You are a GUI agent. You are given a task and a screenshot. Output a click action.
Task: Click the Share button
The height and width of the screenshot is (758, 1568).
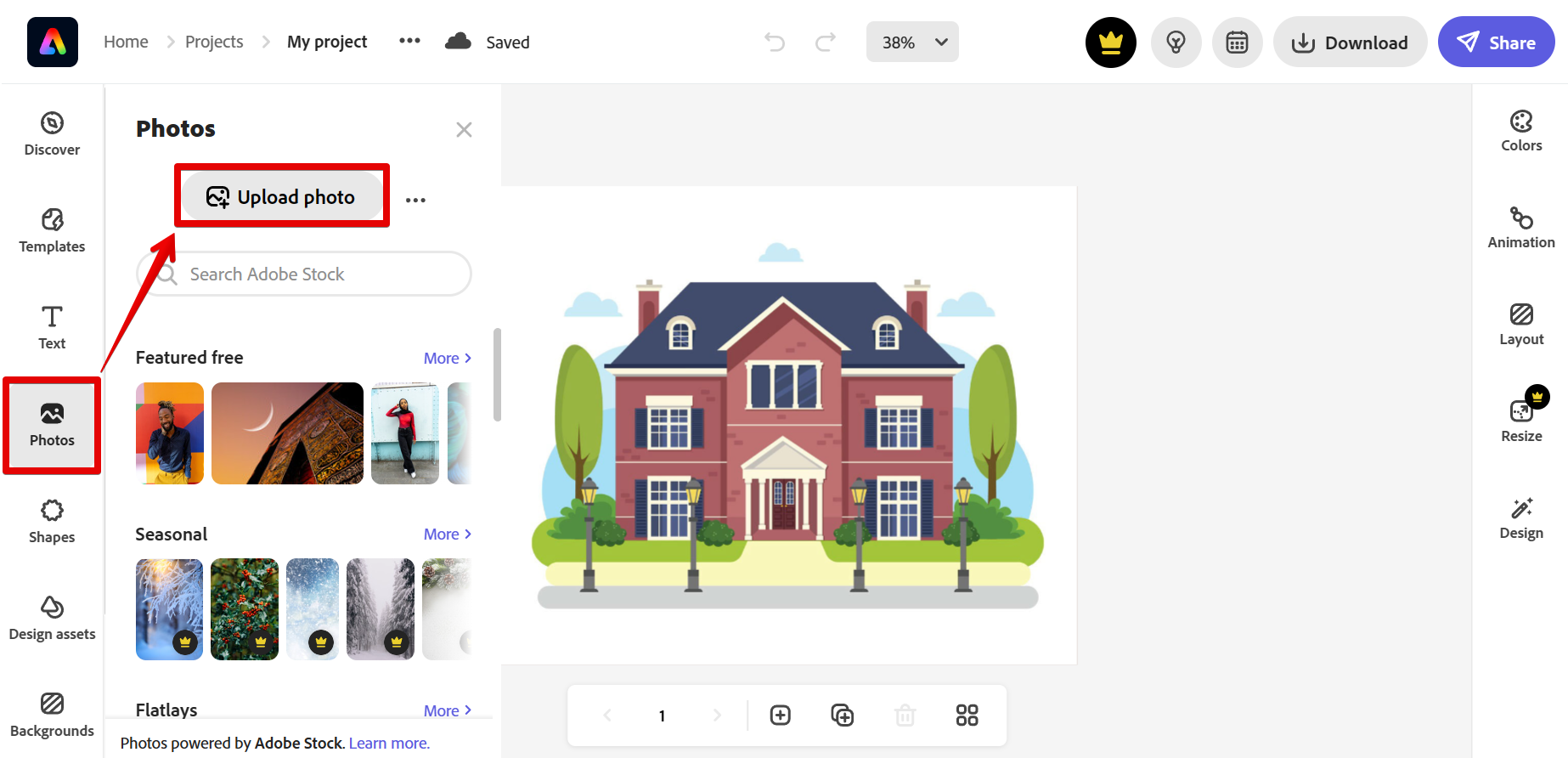[x=1497, y=42]
